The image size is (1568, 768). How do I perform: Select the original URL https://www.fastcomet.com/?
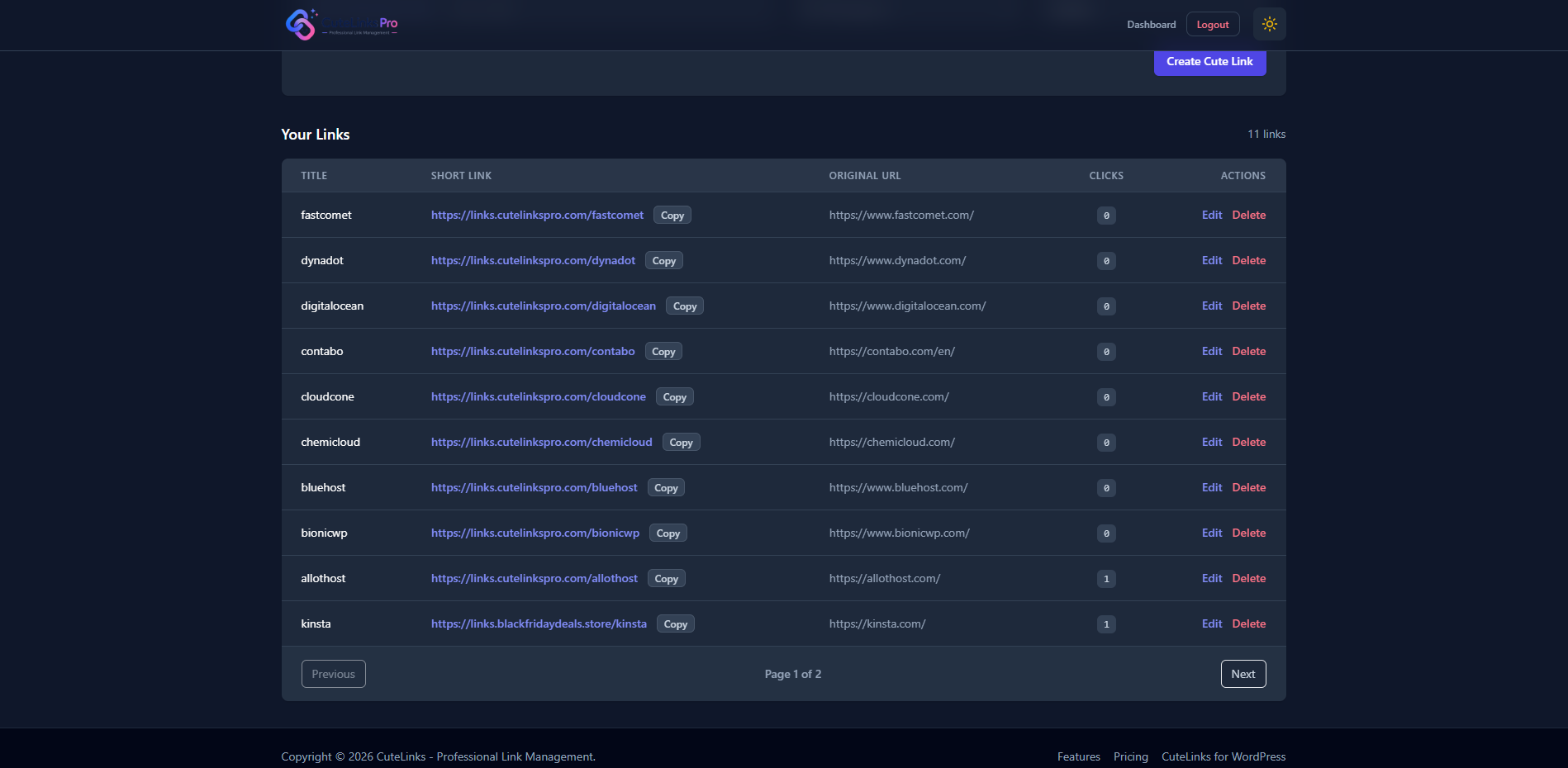[901, 215]
